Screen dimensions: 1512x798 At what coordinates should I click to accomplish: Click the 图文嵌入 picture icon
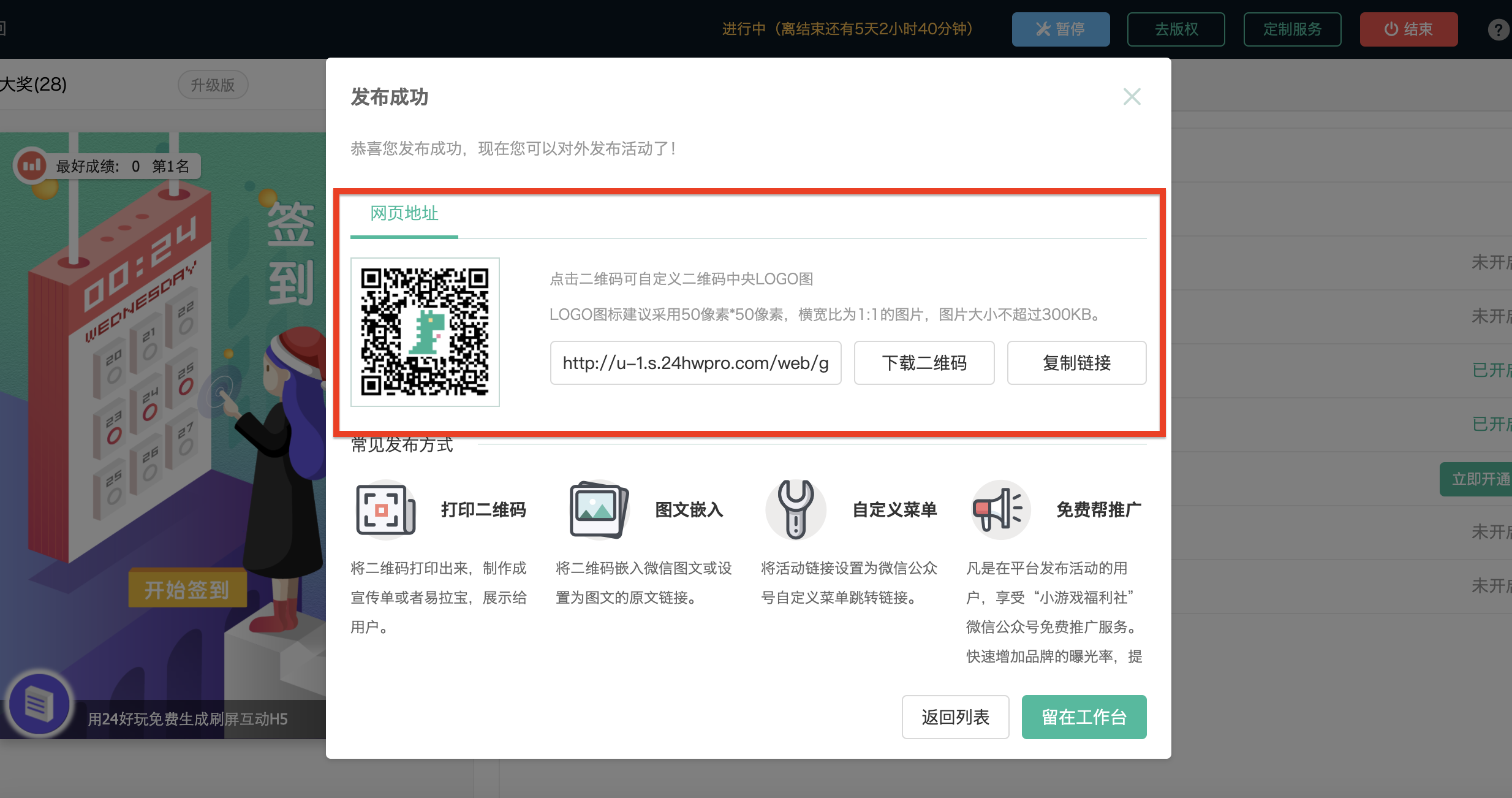pos(599,509)
